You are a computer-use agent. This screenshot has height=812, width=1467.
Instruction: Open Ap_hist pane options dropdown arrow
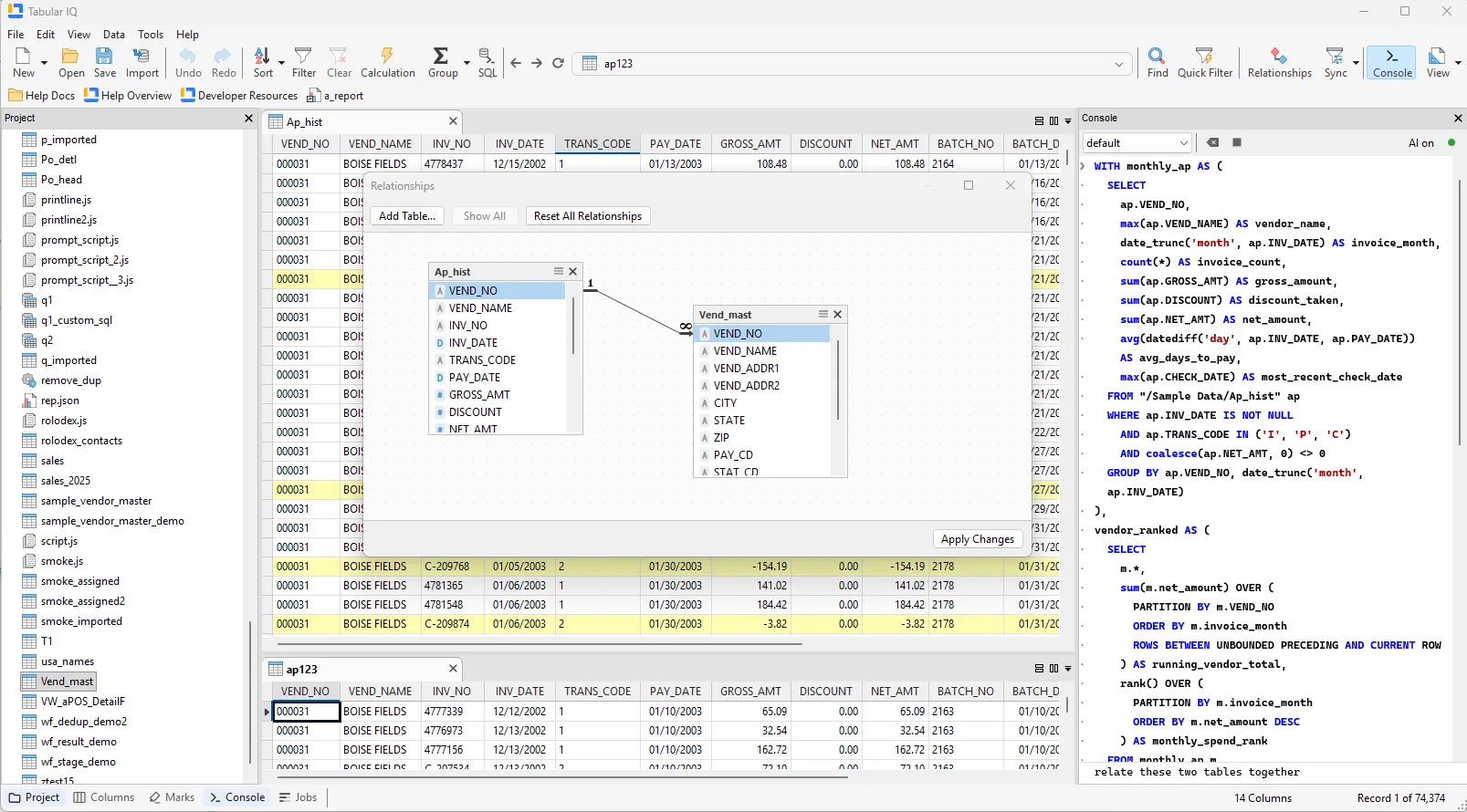pos(1068,121)
